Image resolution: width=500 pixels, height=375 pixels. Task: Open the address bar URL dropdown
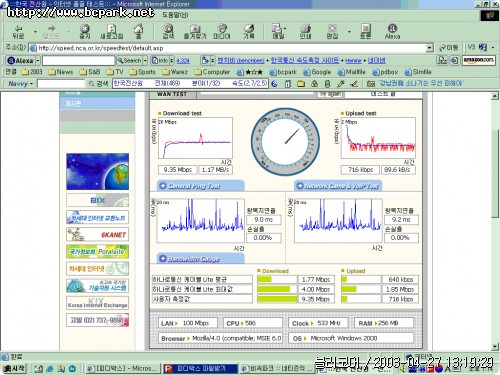[x=430, y=48]
